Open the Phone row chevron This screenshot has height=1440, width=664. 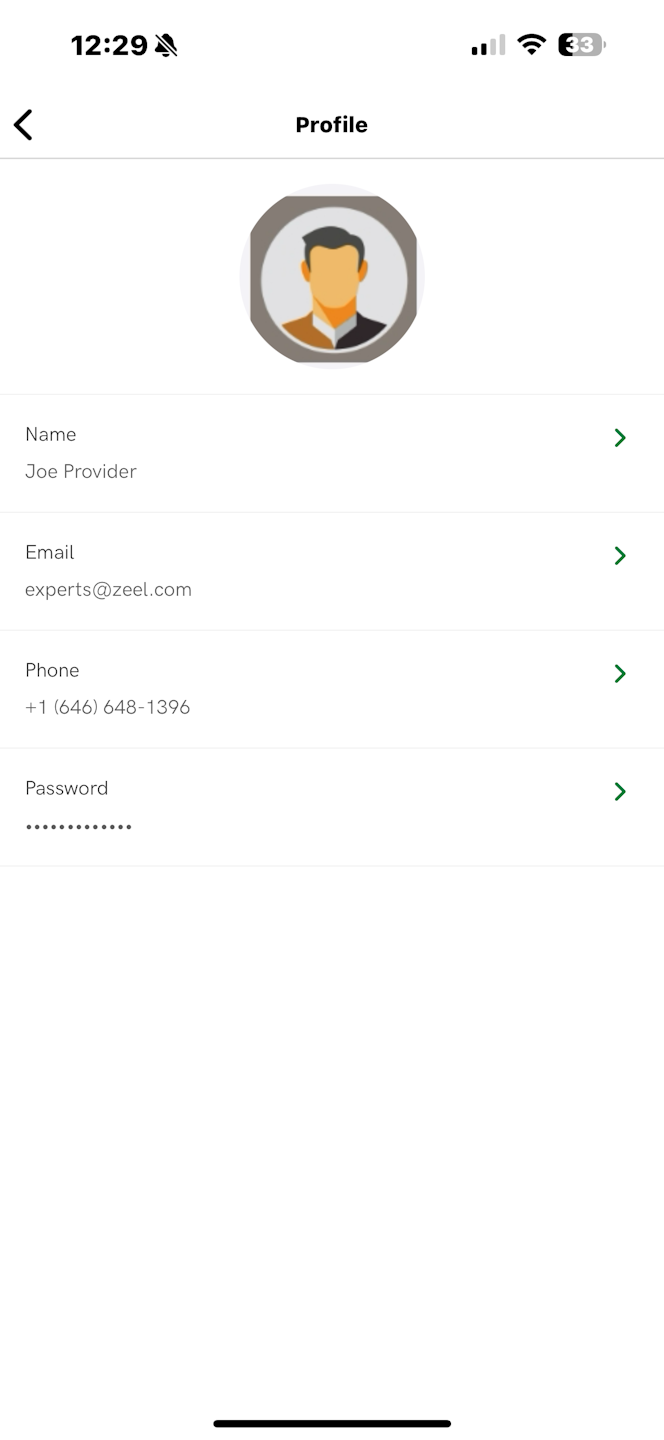tap(620, 674)
